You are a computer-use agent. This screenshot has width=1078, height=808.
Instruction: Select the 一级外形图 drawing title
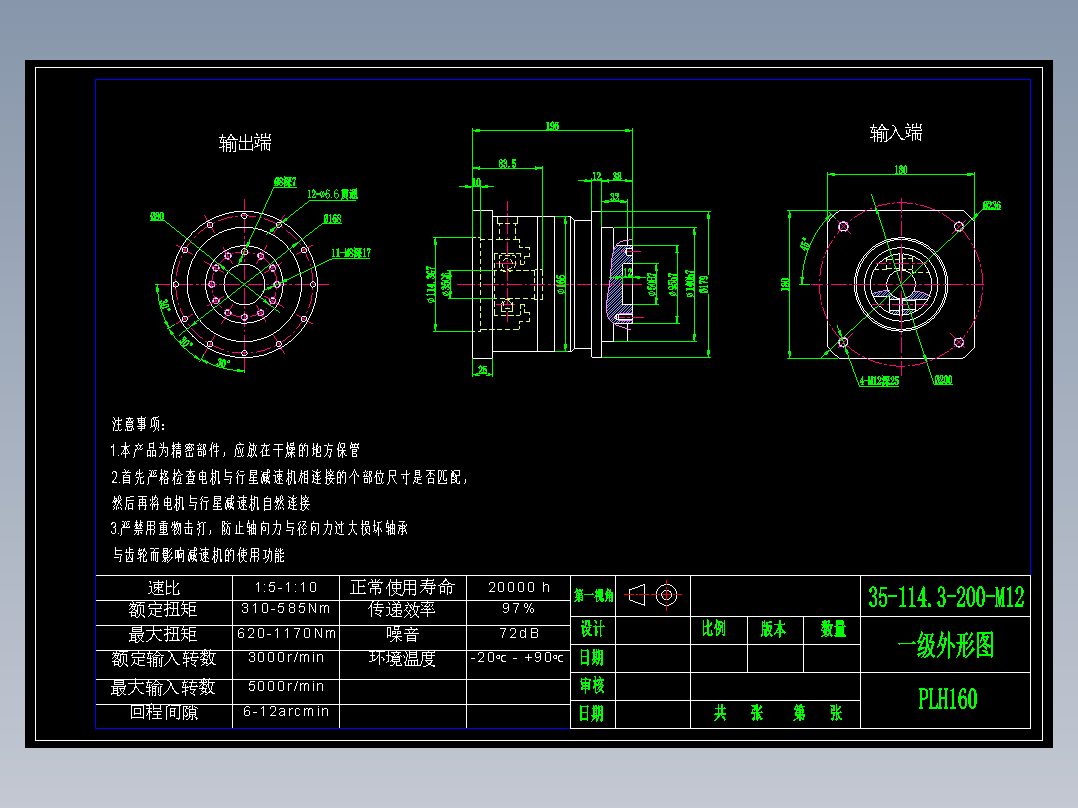point(946,648)
